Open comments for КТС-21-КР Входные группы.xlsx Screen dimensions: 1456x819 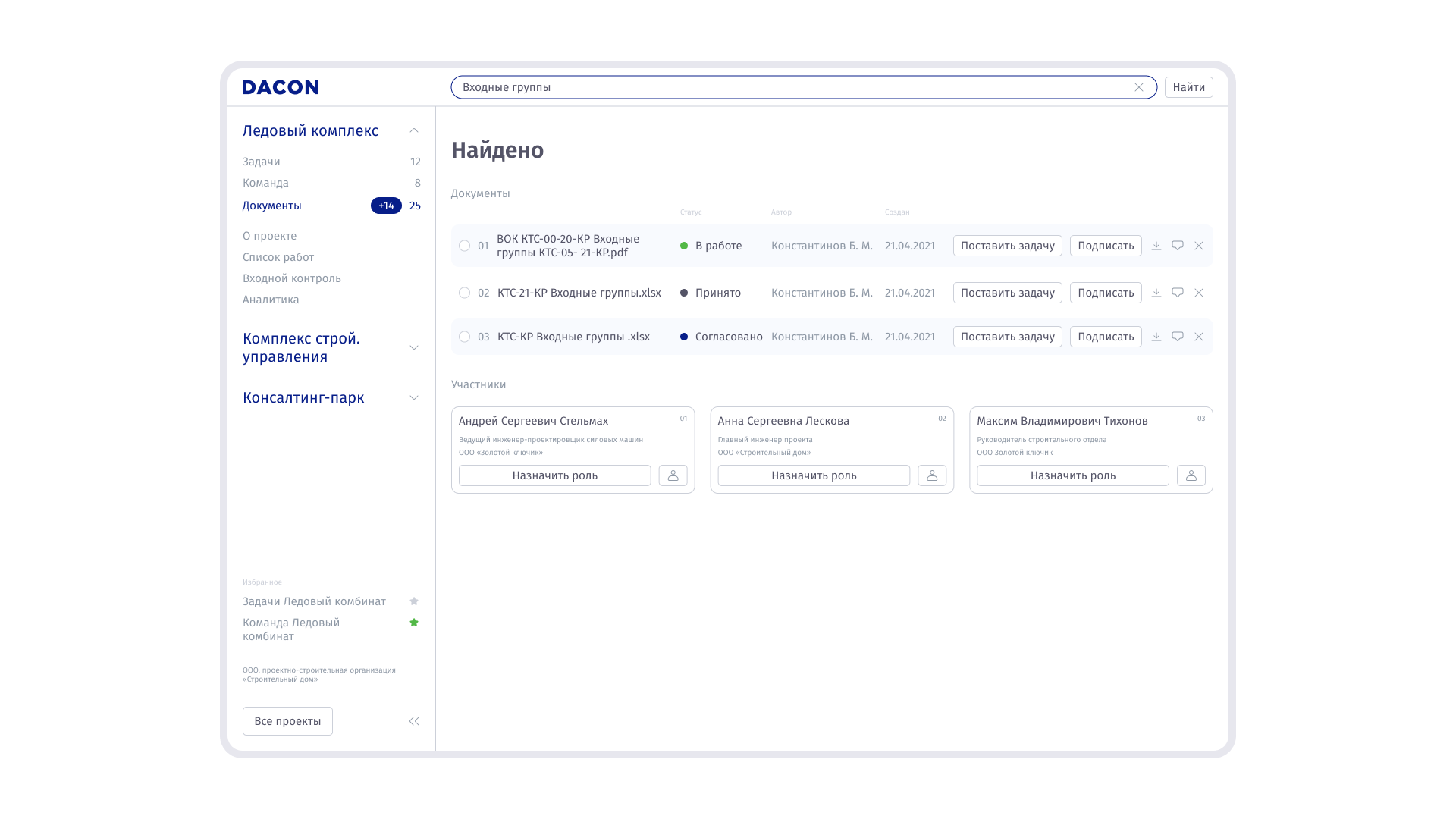click(x=1177, y=293)
